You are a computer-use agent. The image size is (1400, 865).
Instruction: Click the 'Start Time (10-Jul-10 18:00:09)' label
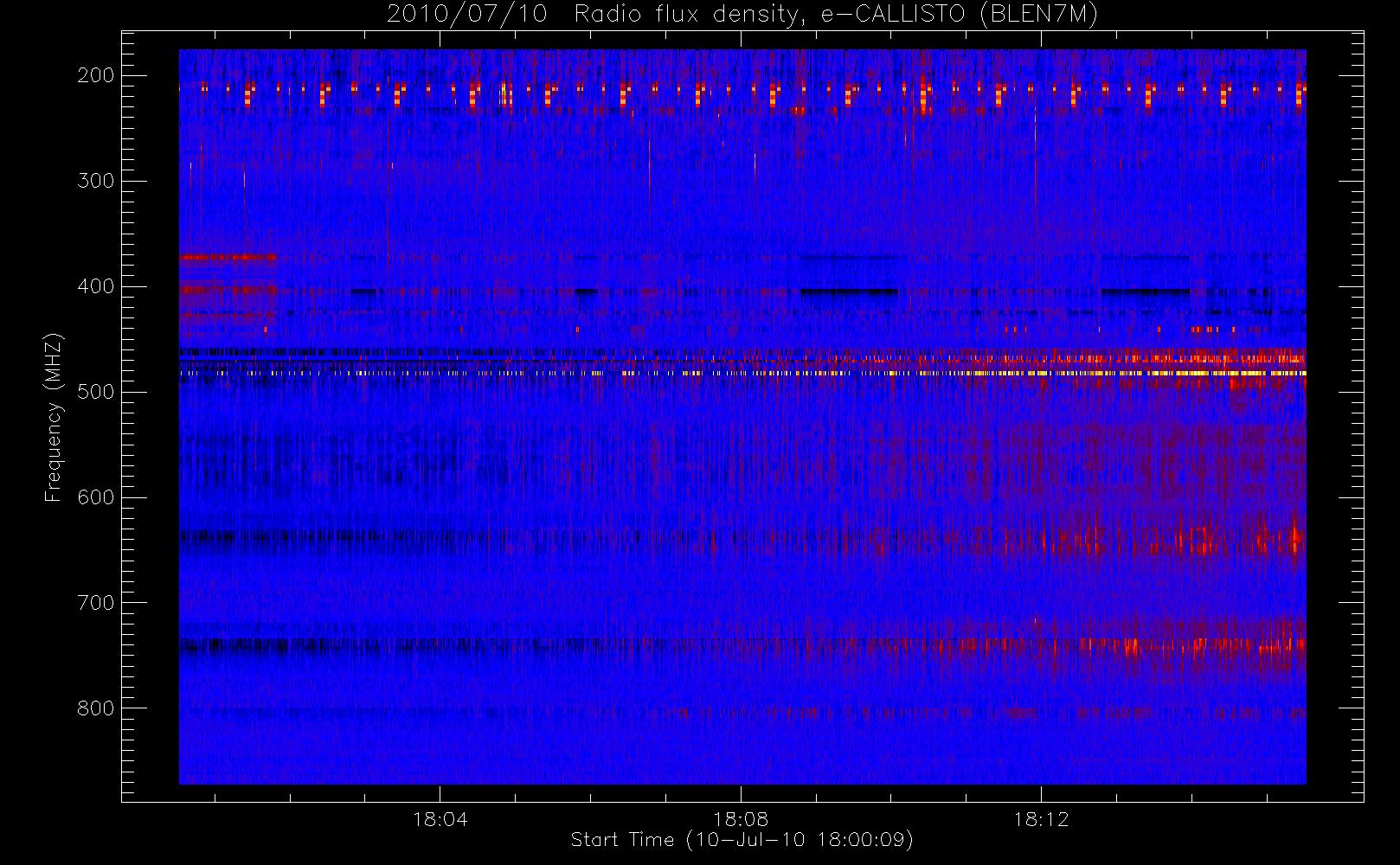[742, 840]
